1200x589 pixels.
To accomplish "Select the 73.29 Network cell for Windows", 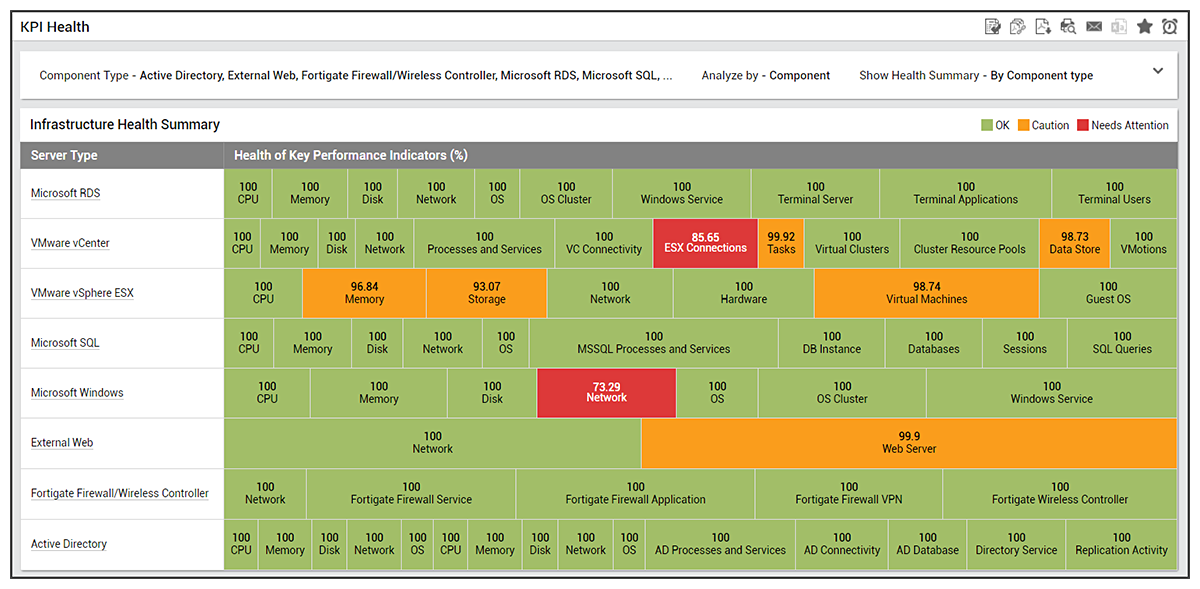I will (606, 393).
